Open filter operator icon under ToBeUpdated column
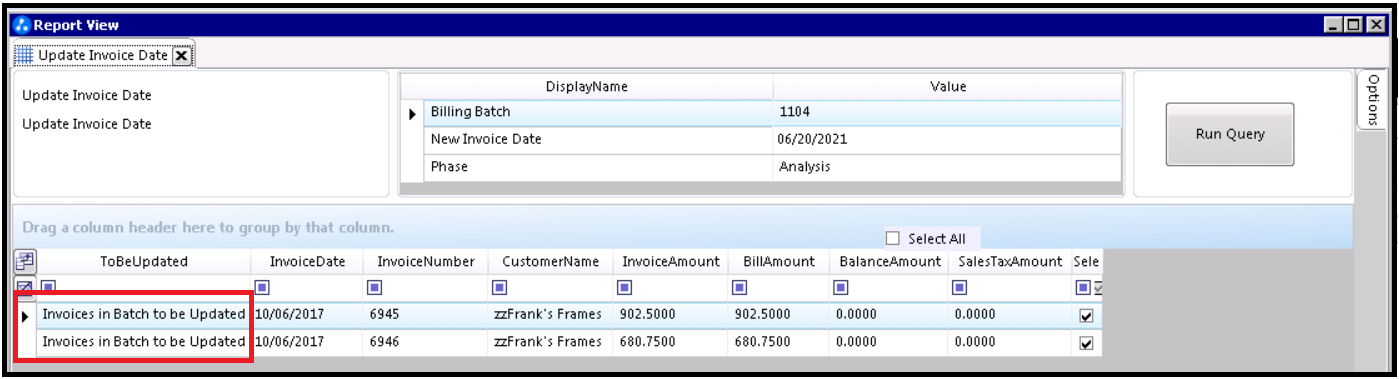The image size is (1399, 379). 49,288
